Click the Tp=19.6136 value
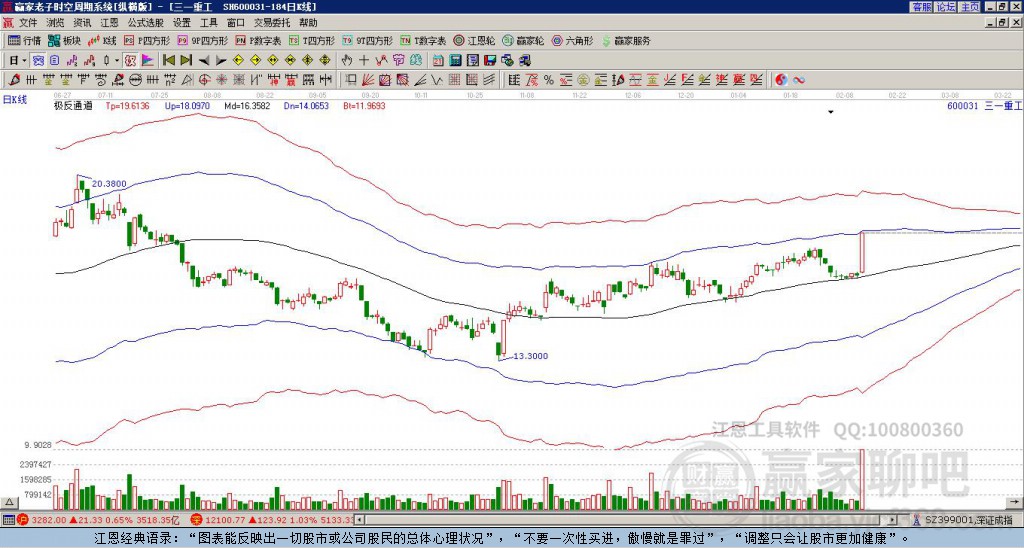The width and height of the screenshot is (1024, 548). point(127,105)
